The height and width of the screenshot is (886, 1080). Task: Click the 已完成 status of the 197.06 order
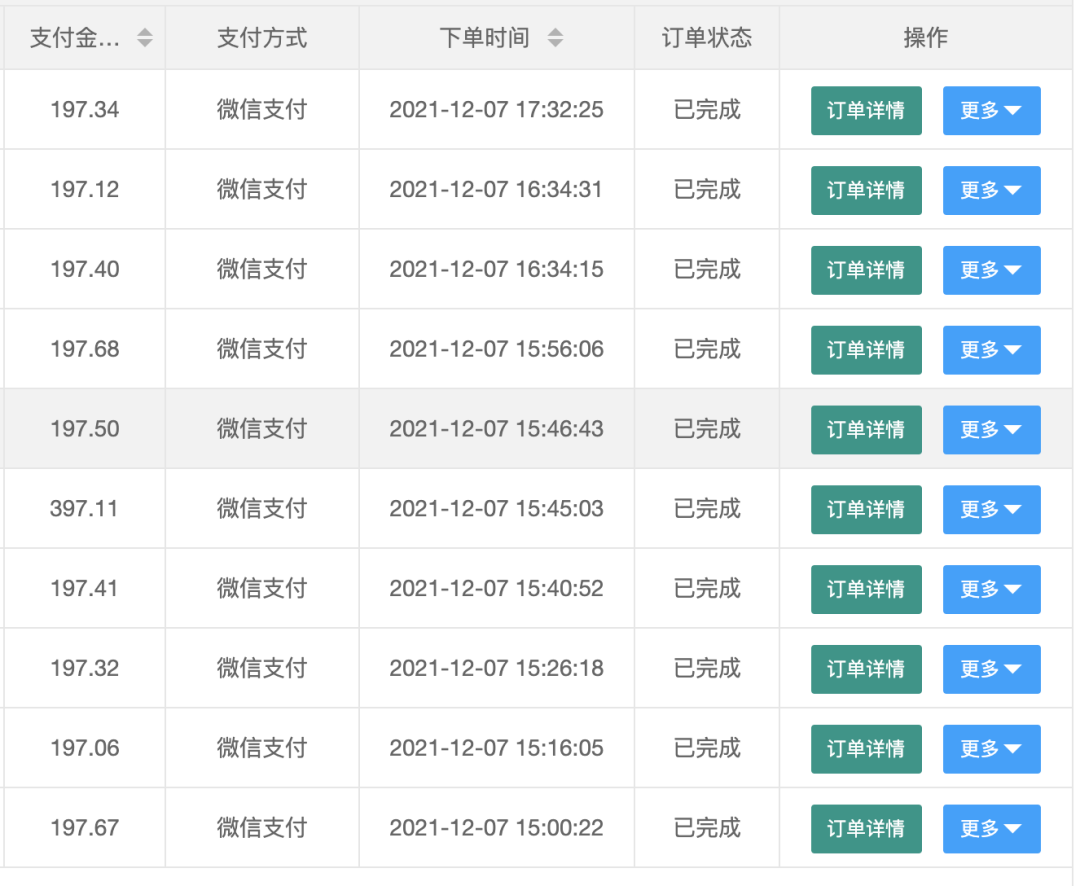point(707,748)
